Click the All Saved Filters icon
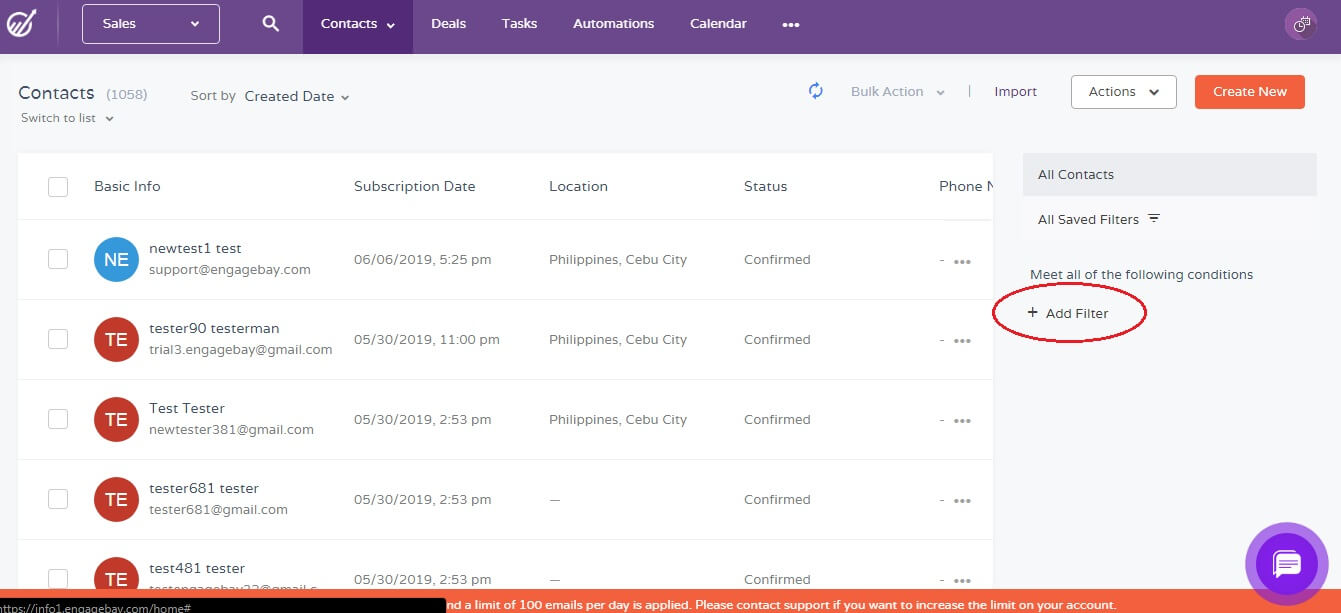Image resolution: width=1341 pixels, height=613 pixels. 1154,218
